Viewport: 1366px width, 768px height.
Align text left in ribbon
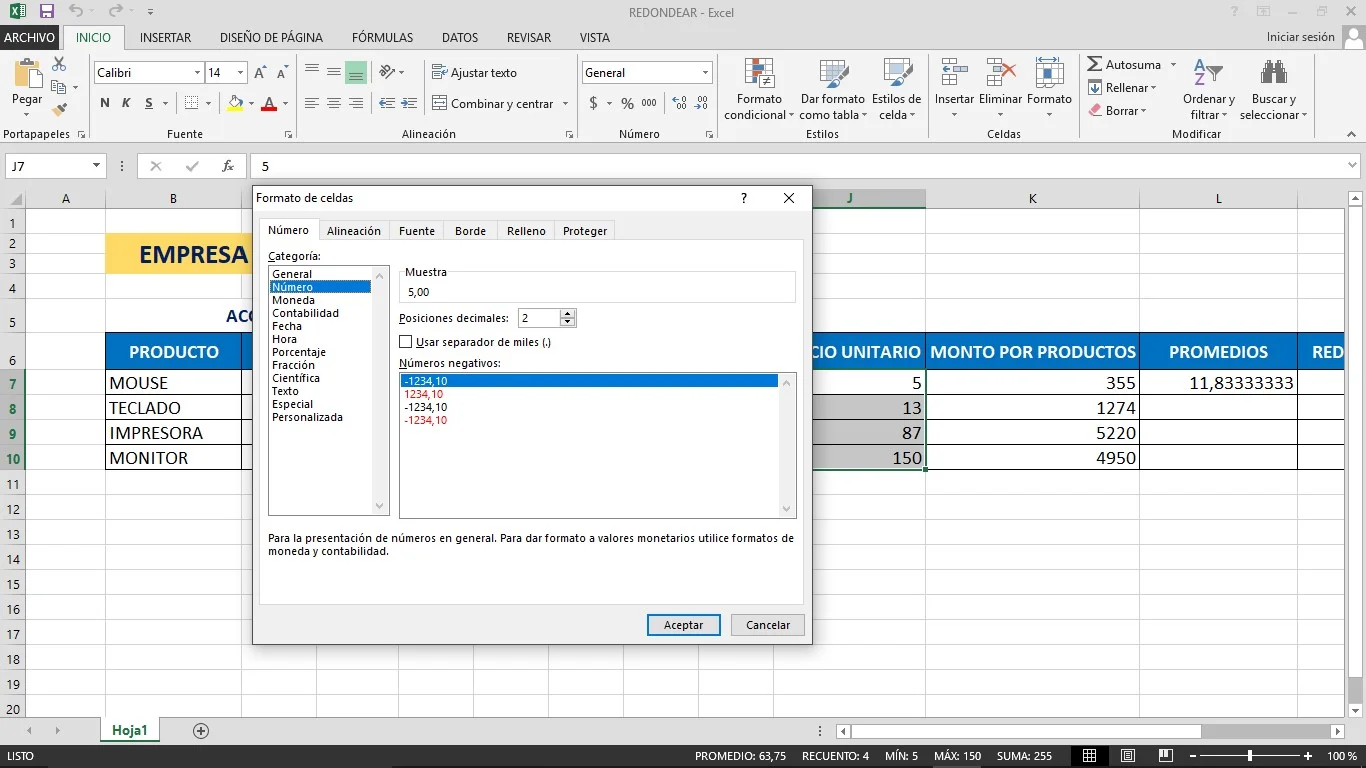pyautogui.click(x=312, y=103)
